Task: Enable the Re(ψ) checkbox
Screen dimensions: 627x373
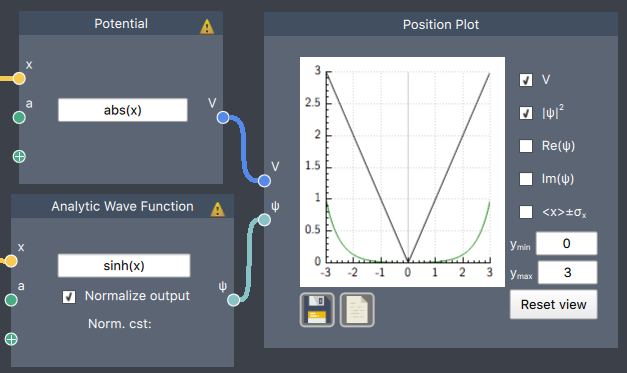Action: [x=526, y=146]
